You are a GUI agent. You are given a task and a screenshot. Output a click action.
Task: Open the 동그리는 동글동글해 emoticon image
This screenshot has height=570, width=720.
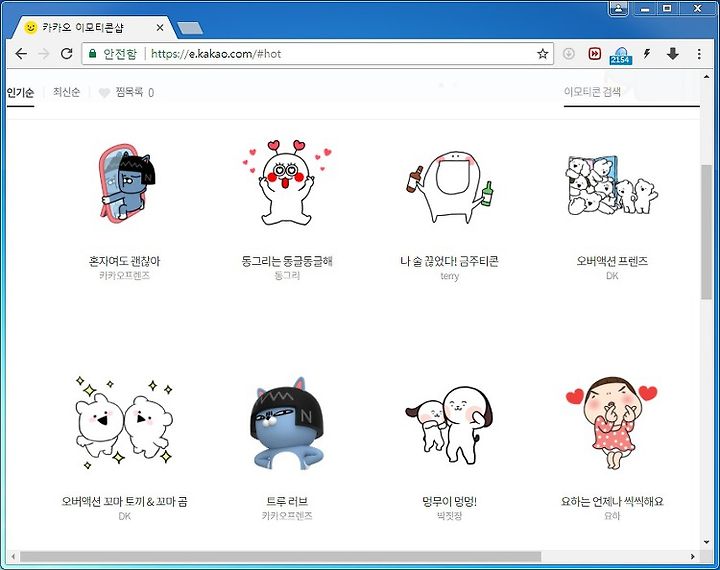287,183
